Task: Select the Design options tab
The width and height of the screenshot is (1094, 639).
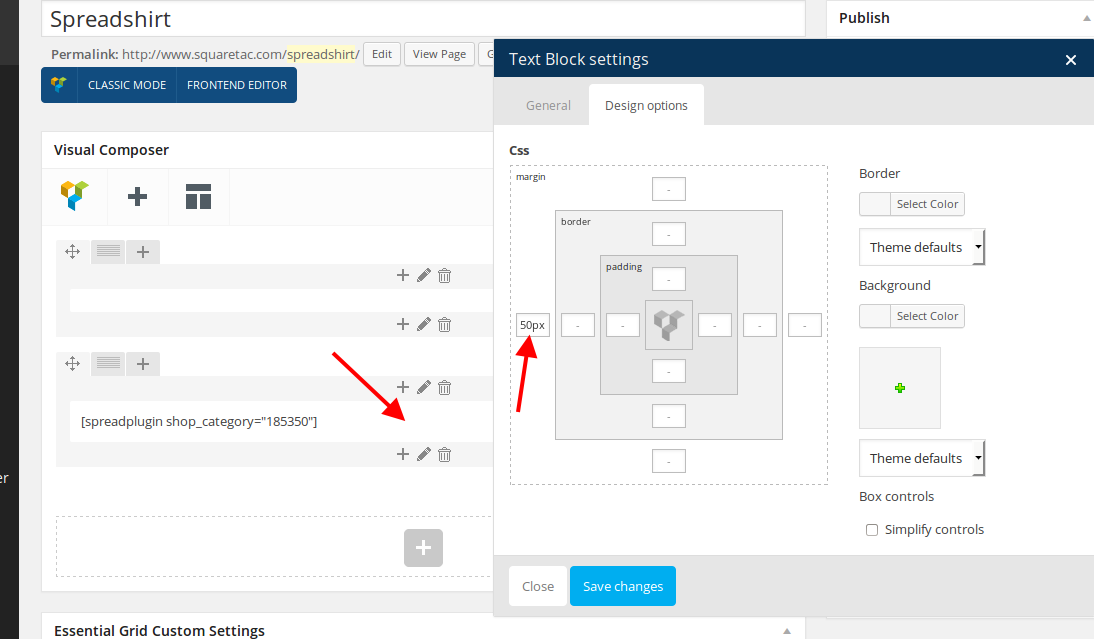Action: (x=646, y=105)
